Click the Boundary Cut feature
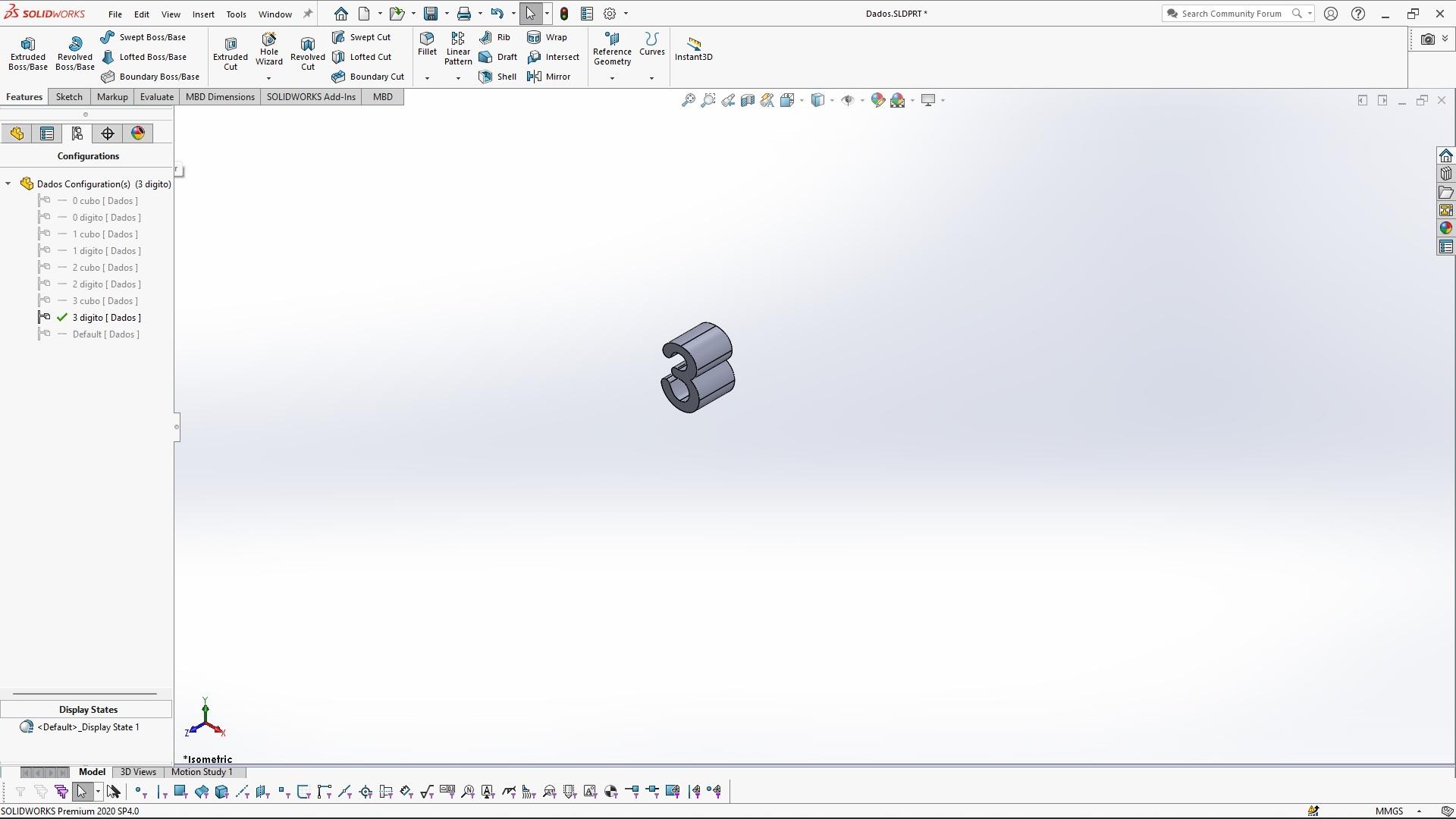This screenshot has width=1456, height=819. pos(368,77)
